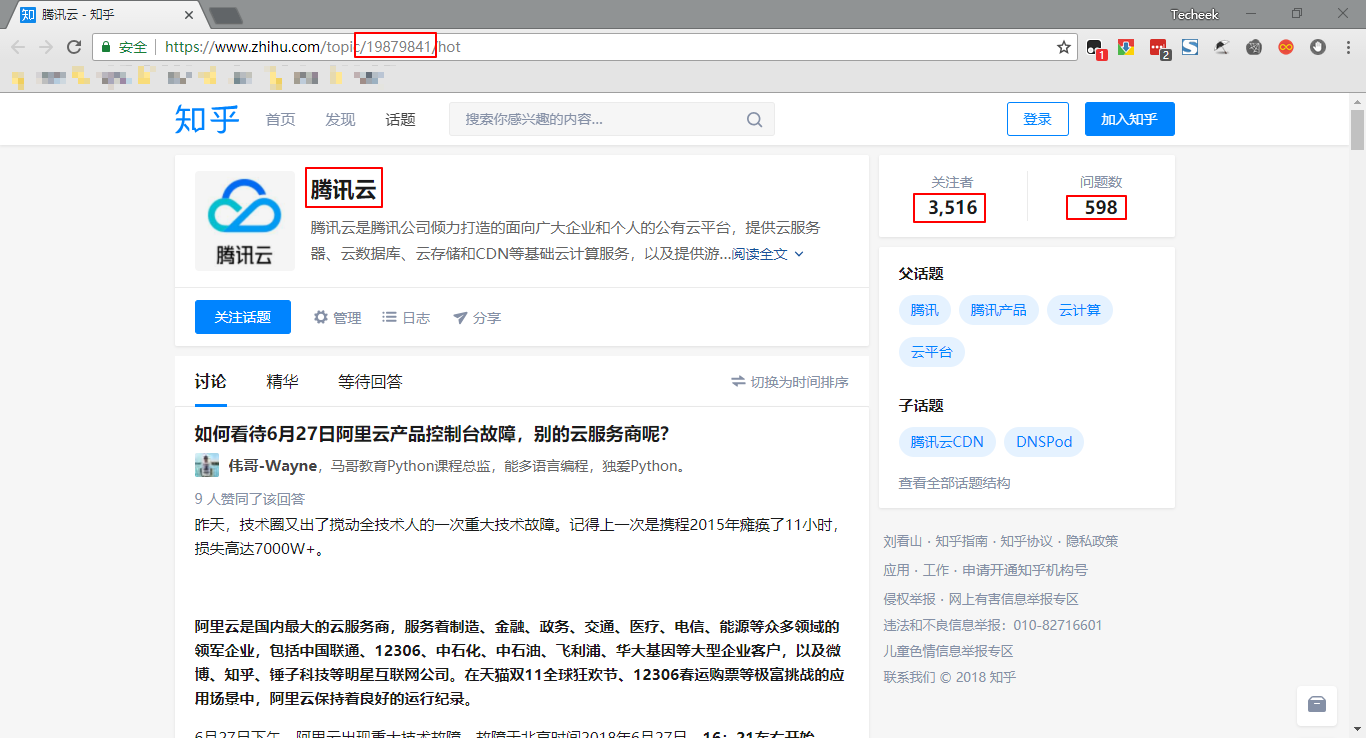Bookmark page with the star icon

click(x=1064, y=47)
